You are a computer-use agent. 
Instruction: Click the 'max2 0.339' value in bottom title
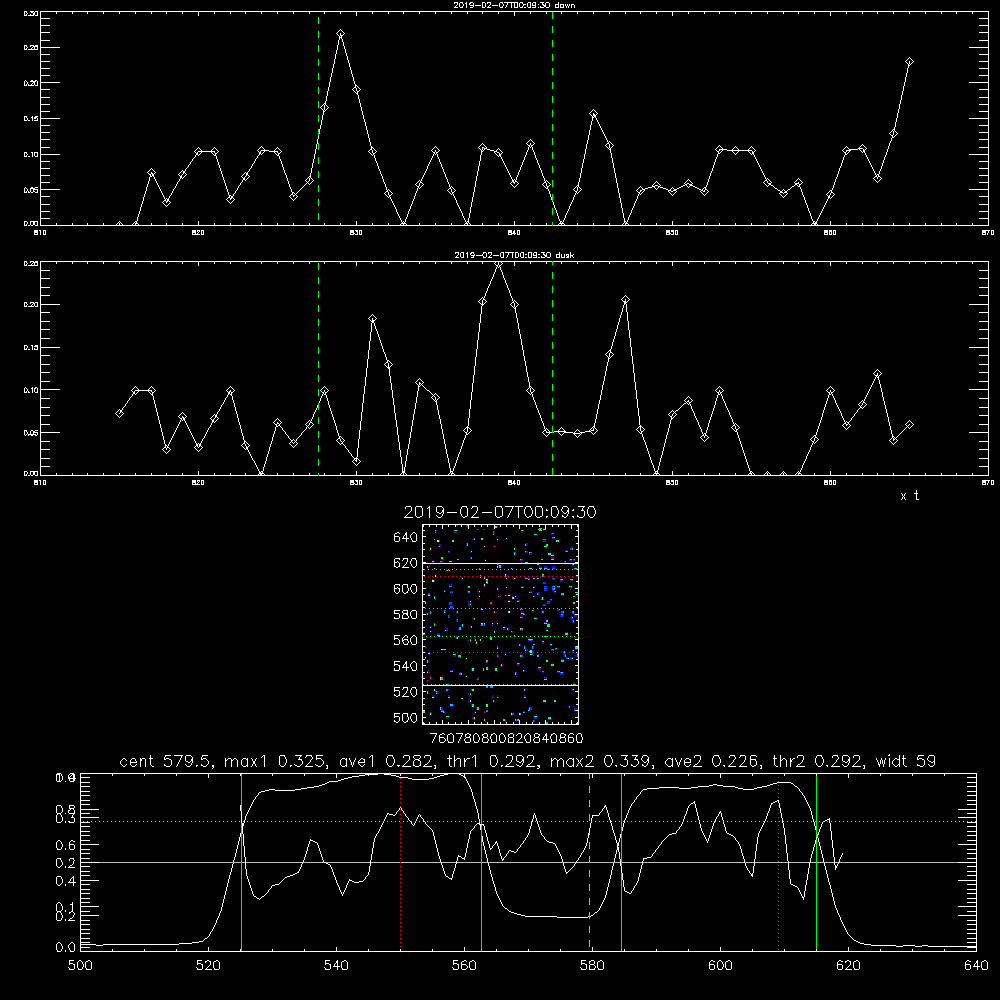click(601, 761)
